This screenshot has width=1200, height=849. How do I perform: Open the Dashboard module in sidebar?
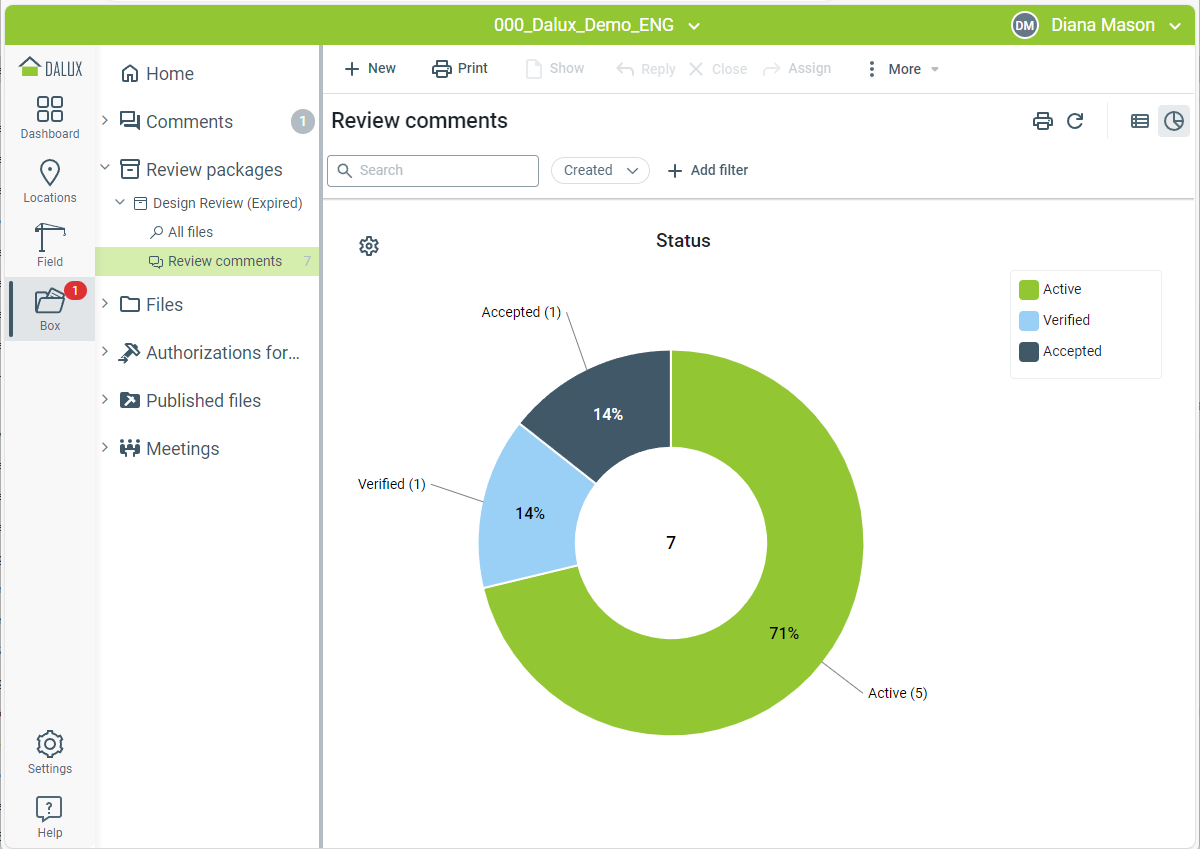click(50, 117)
